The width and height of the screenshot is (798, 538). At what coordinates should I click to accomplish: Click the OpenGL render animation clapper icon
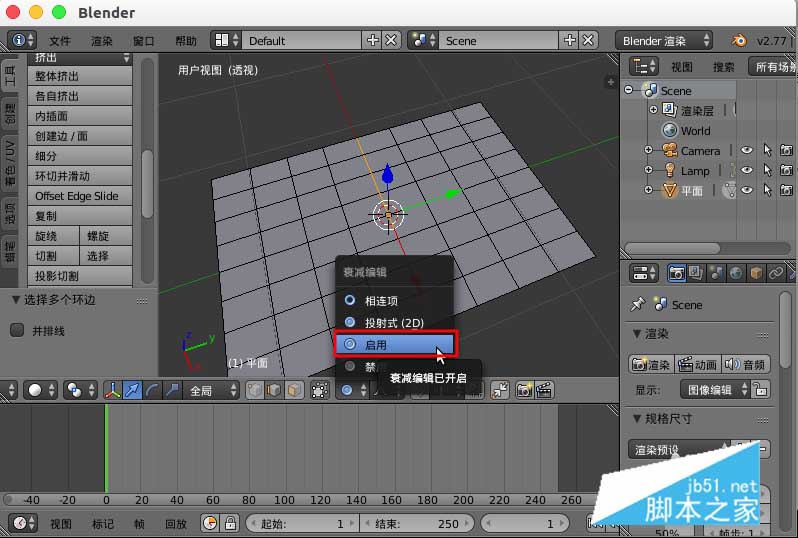click(544, 390)
